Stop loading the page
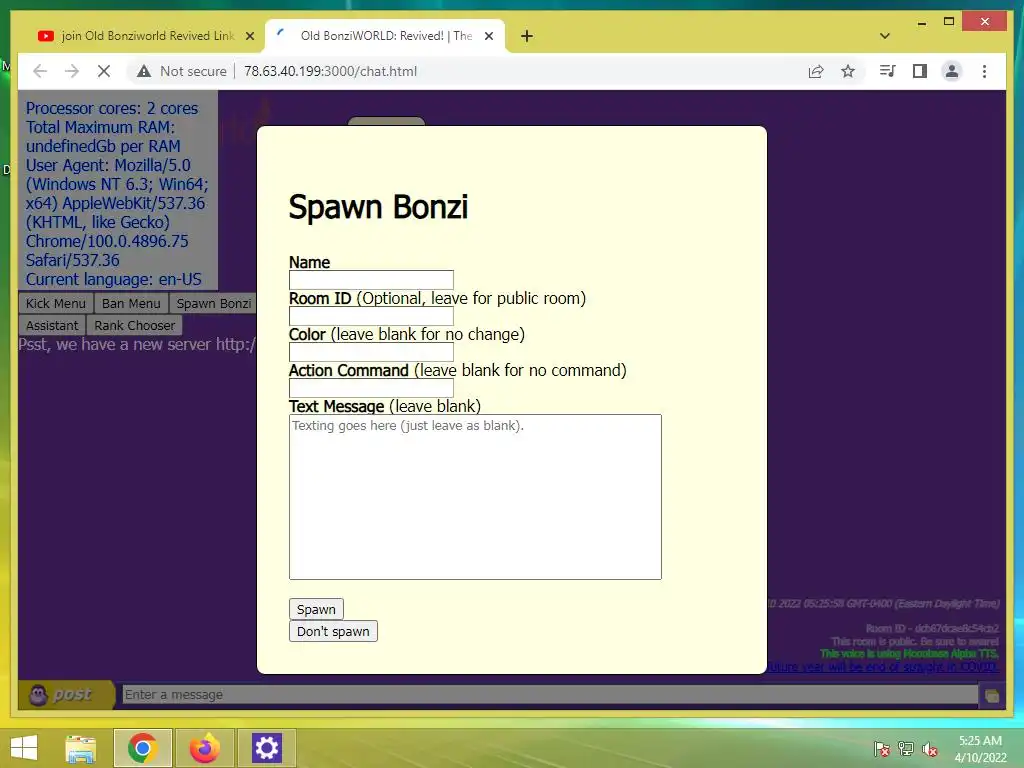This screenshot has height=768, width=1024. click(x=104, y=71)
